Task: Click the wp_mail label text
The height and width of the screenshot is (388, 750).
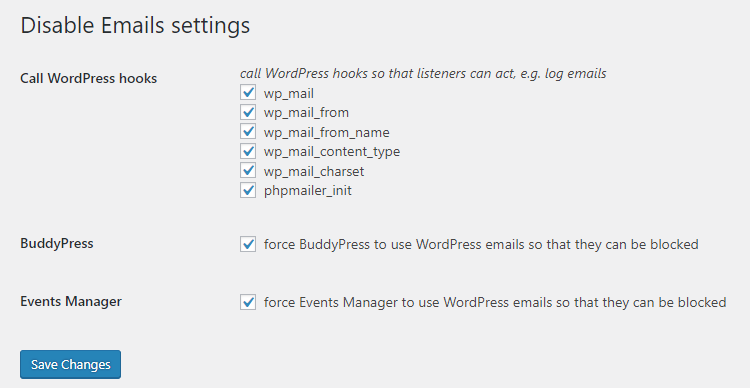Action: [288, 94]
